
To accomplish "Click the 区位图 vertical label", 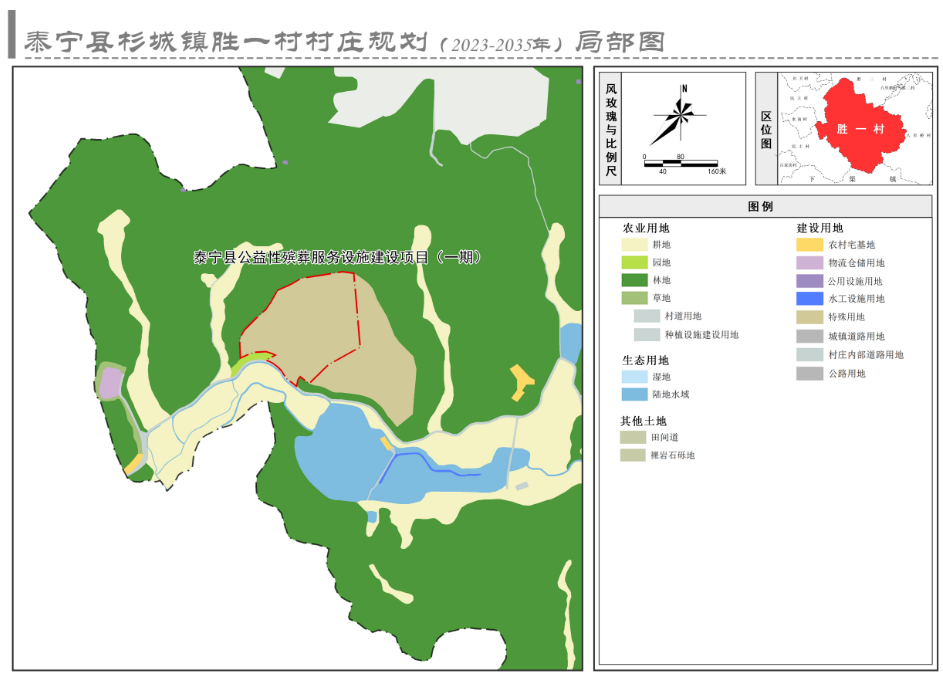I will [767, 129].
